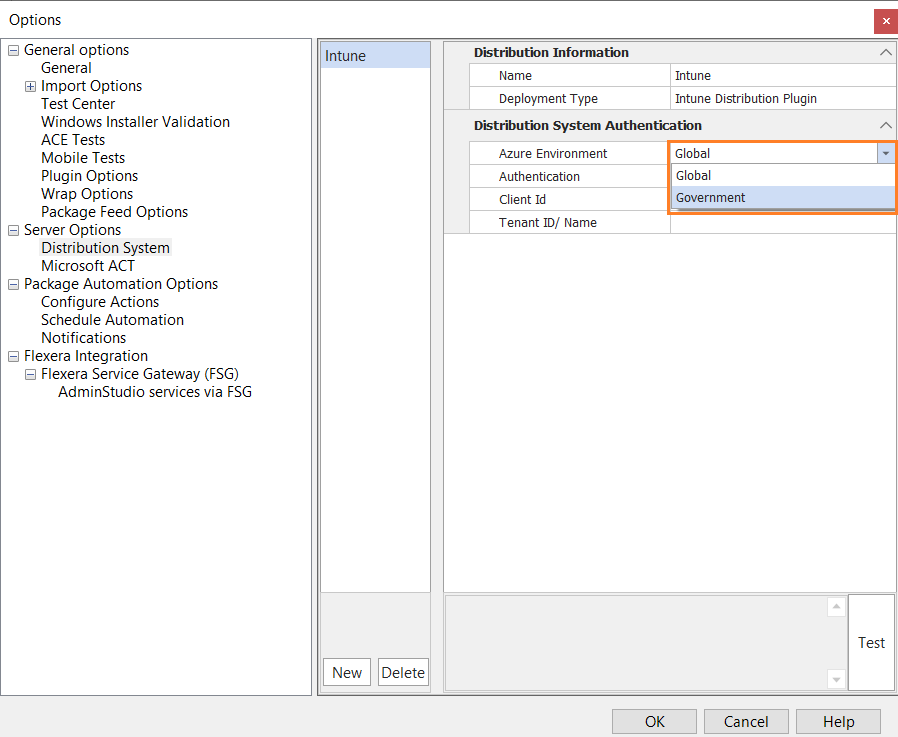Screen dimensions: 898x737
Task: Edit the Name value field showing Intune
Action: (x=783, y=76)
